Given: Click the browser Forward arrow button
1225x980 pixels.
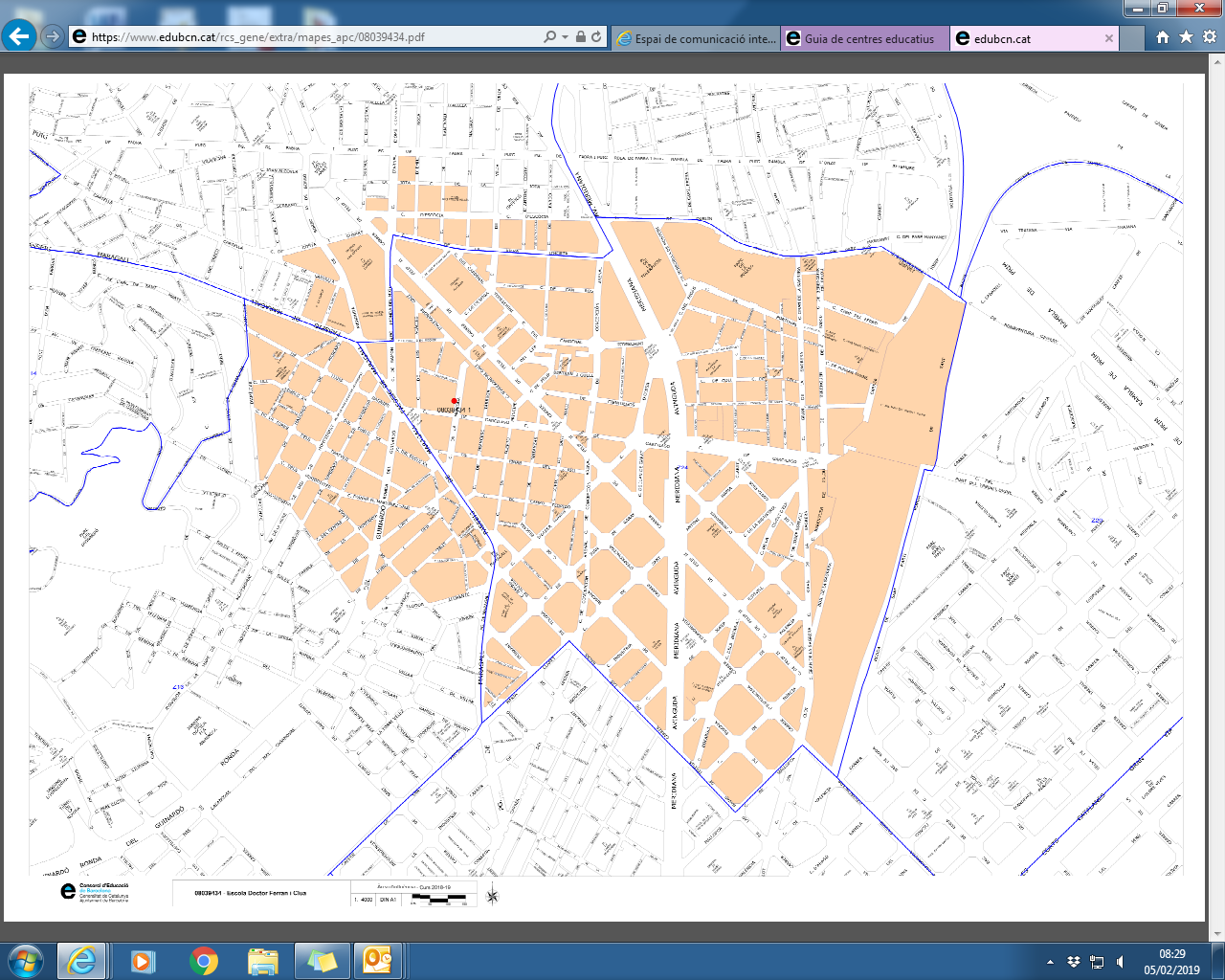Looking at the screenshot, I should (x=53, y=37).
